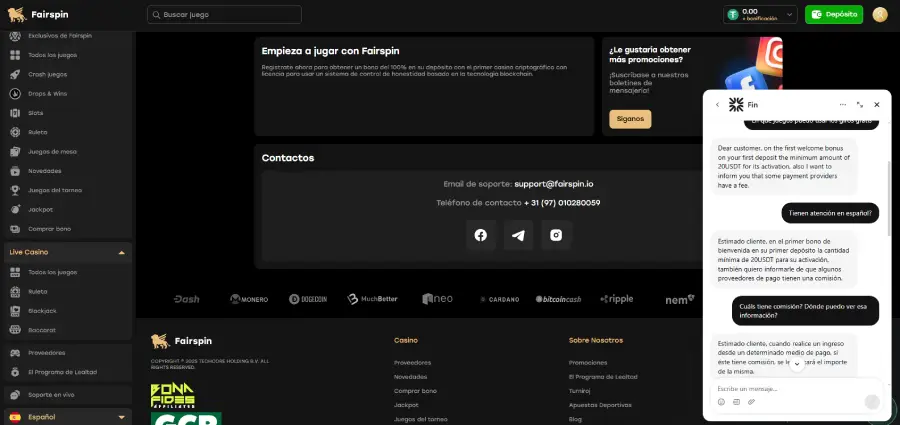This screenshot has height=425, width=900.
Task: Open footer Apuestas Deportivas link
Action: 600,405
